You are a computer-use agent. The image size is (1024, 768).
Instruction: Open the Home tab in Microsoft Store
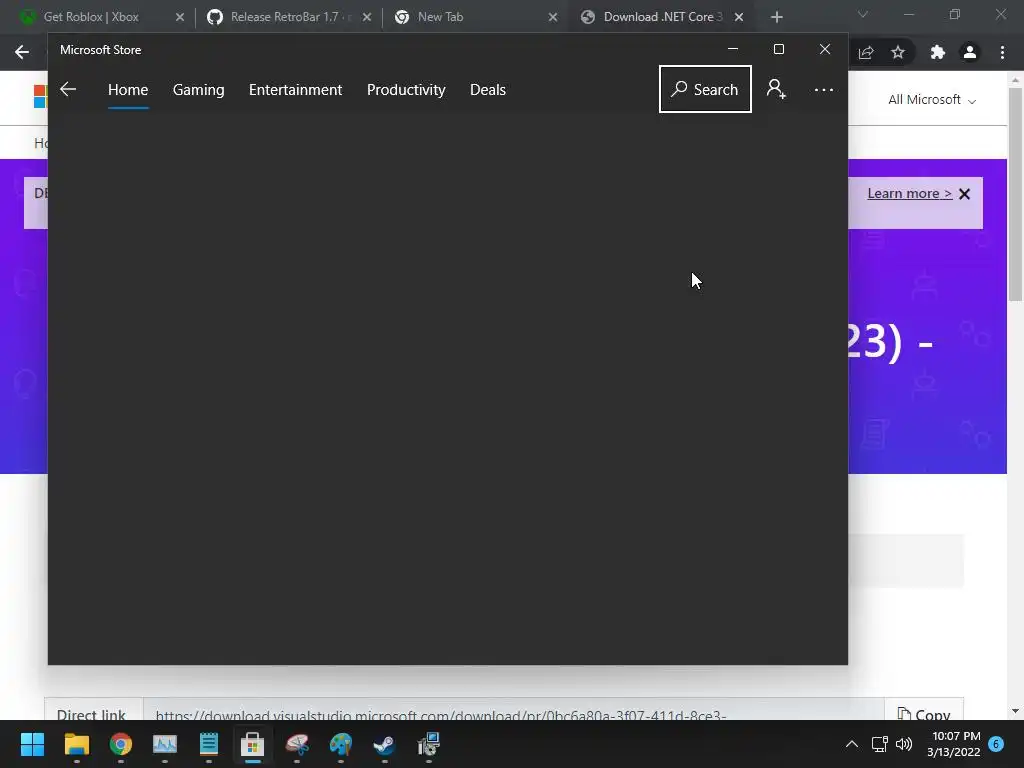pyautogui.click(x=128, y=89)
